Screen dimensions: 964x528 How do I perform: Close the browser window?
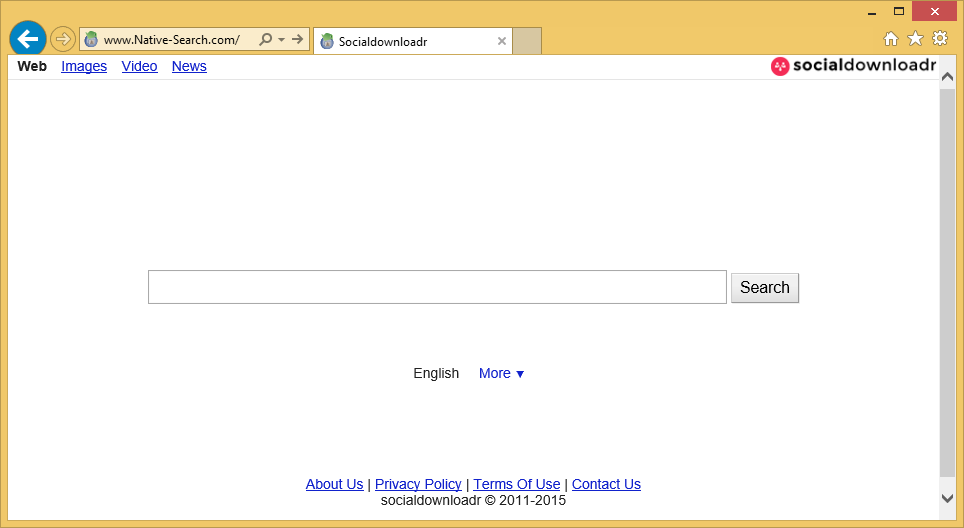[x=934, y=11]
